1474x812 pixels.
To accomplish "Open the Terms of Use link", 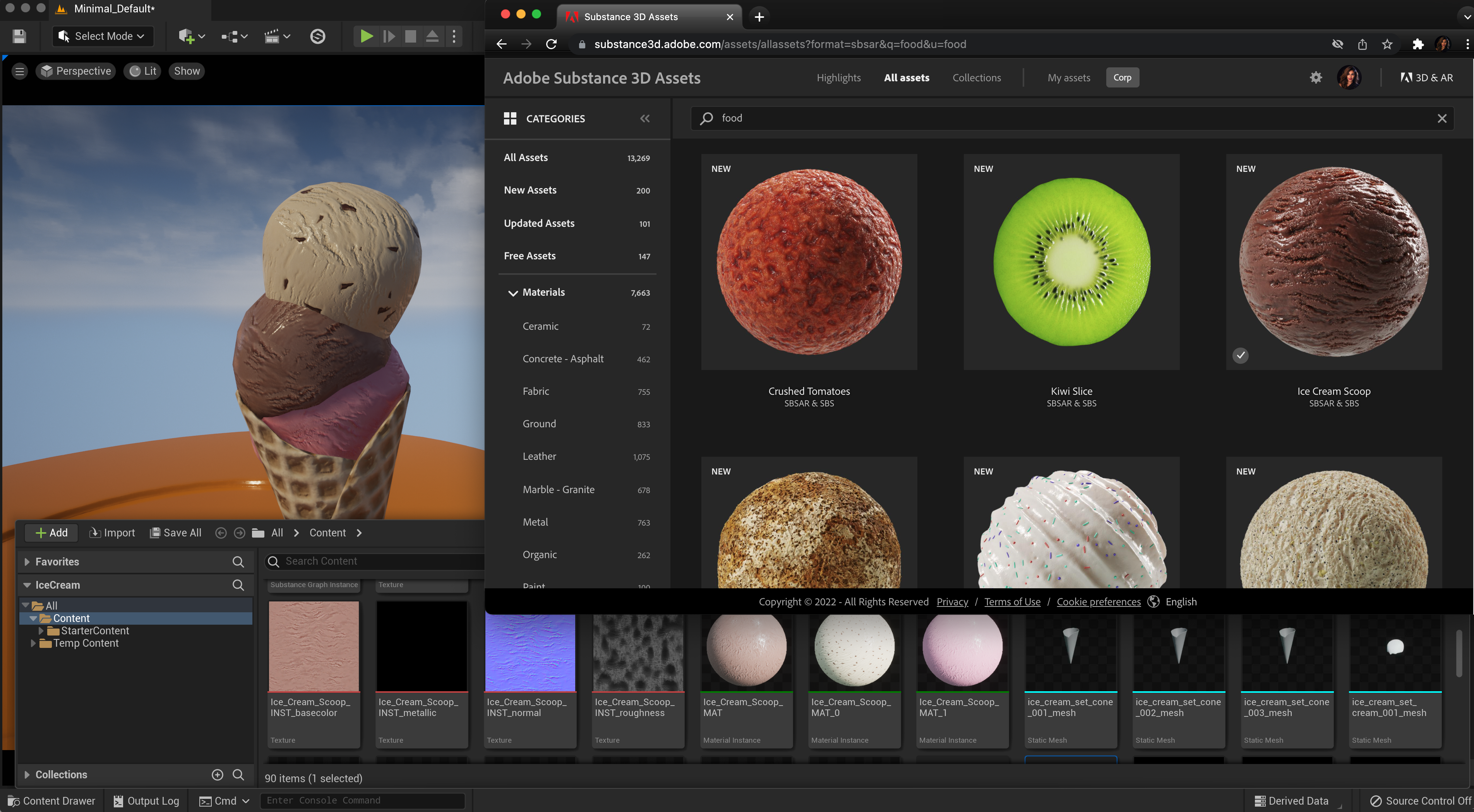I will (1012, 601).
